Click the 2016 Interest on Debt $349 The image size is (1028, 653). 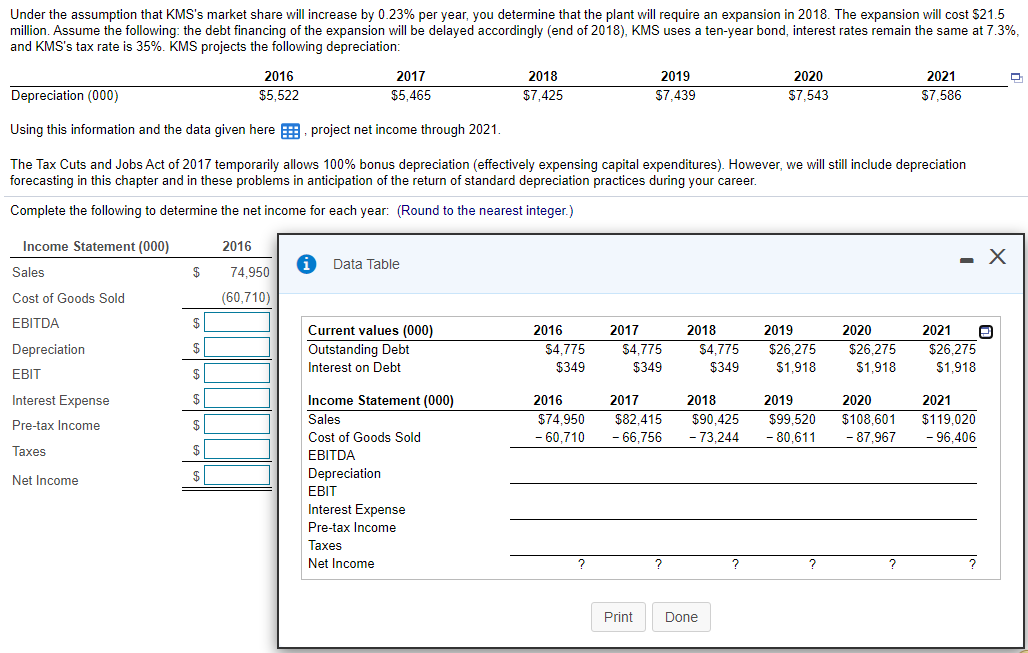[570, 368]
